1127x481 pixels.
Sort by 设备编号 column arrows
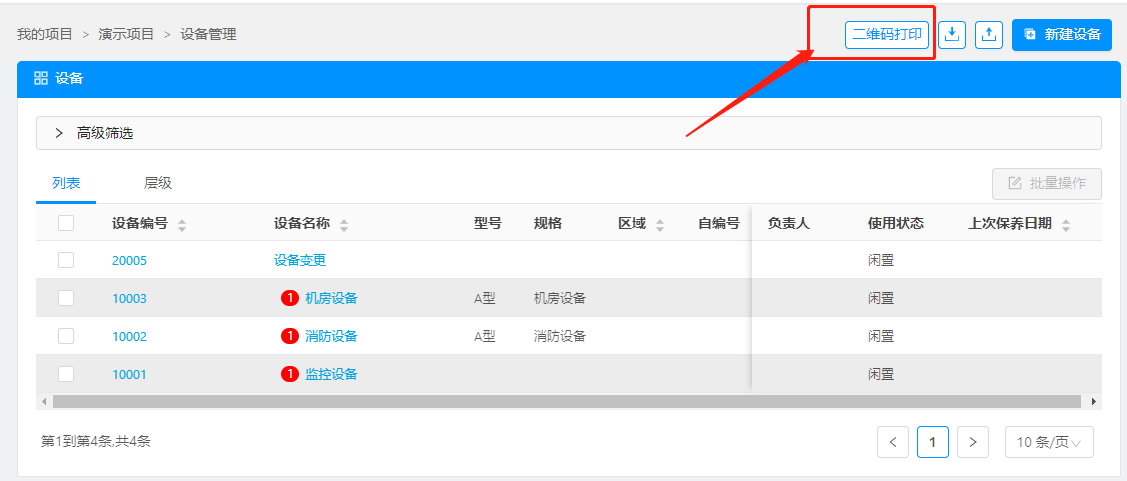pos(182,224)
